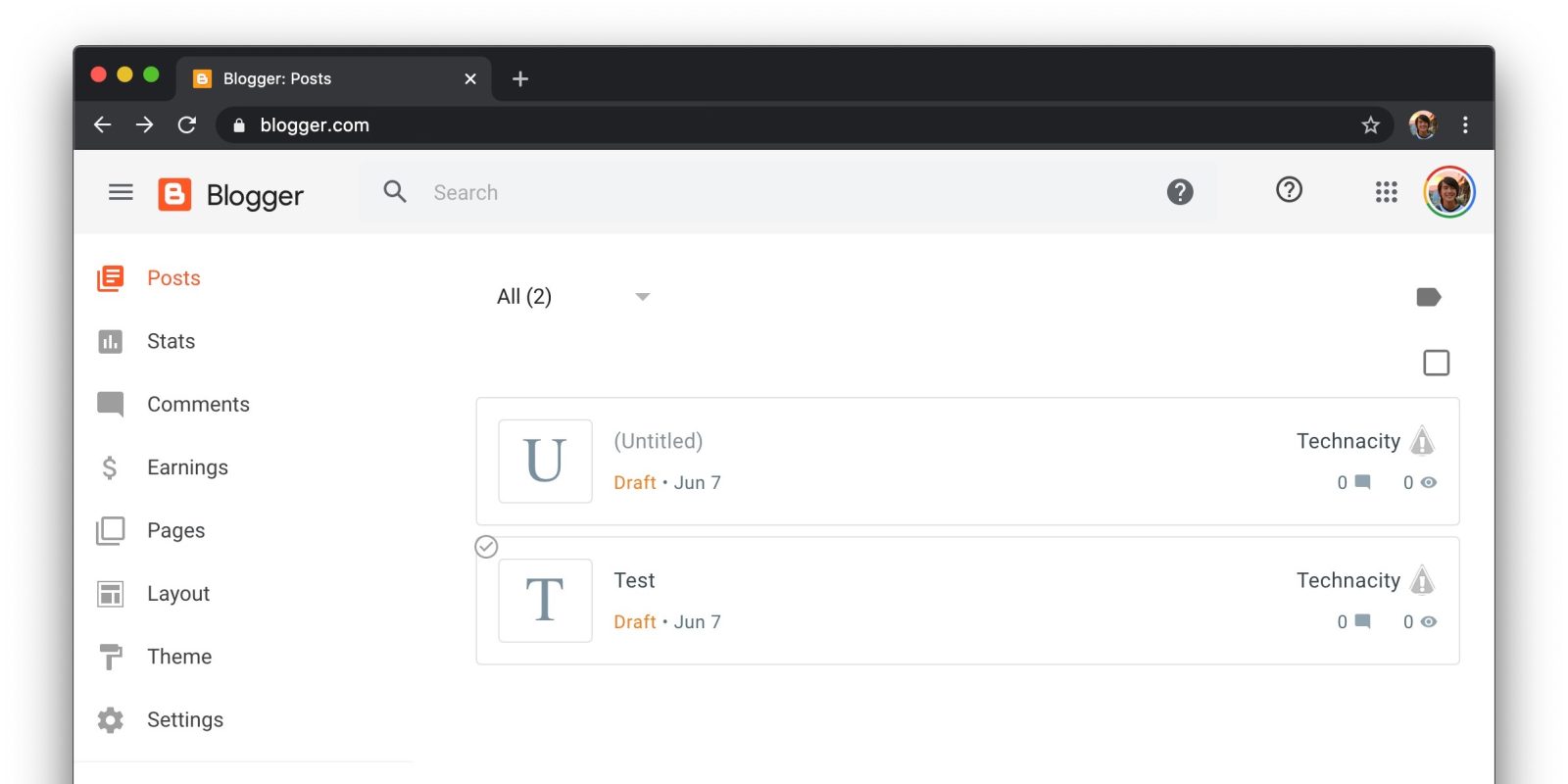
Task: Select the Test post using its checkmark
Action: pos(486,547)
